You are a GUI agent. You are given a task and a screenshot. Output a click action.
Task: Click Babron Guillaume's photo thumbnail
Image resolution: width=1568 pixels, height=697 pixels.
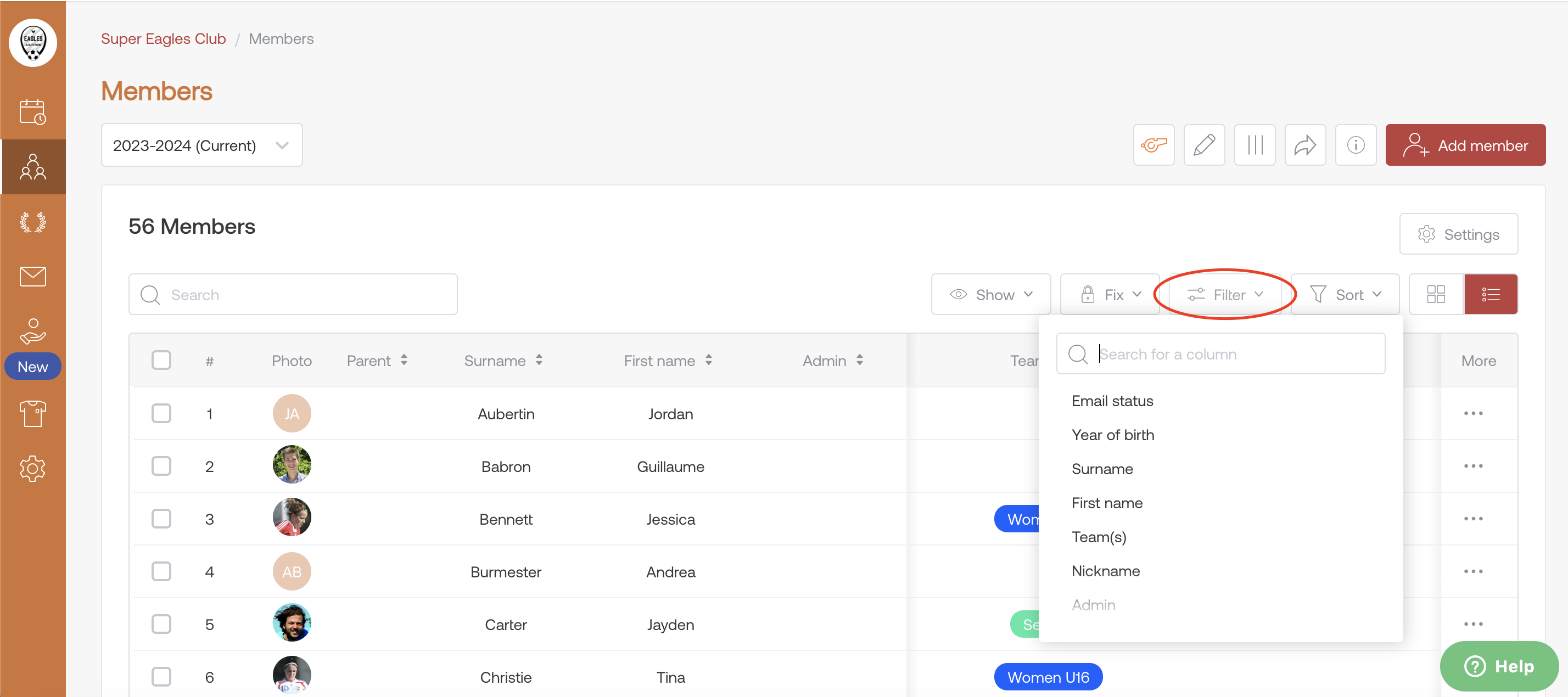click(292, 465)
